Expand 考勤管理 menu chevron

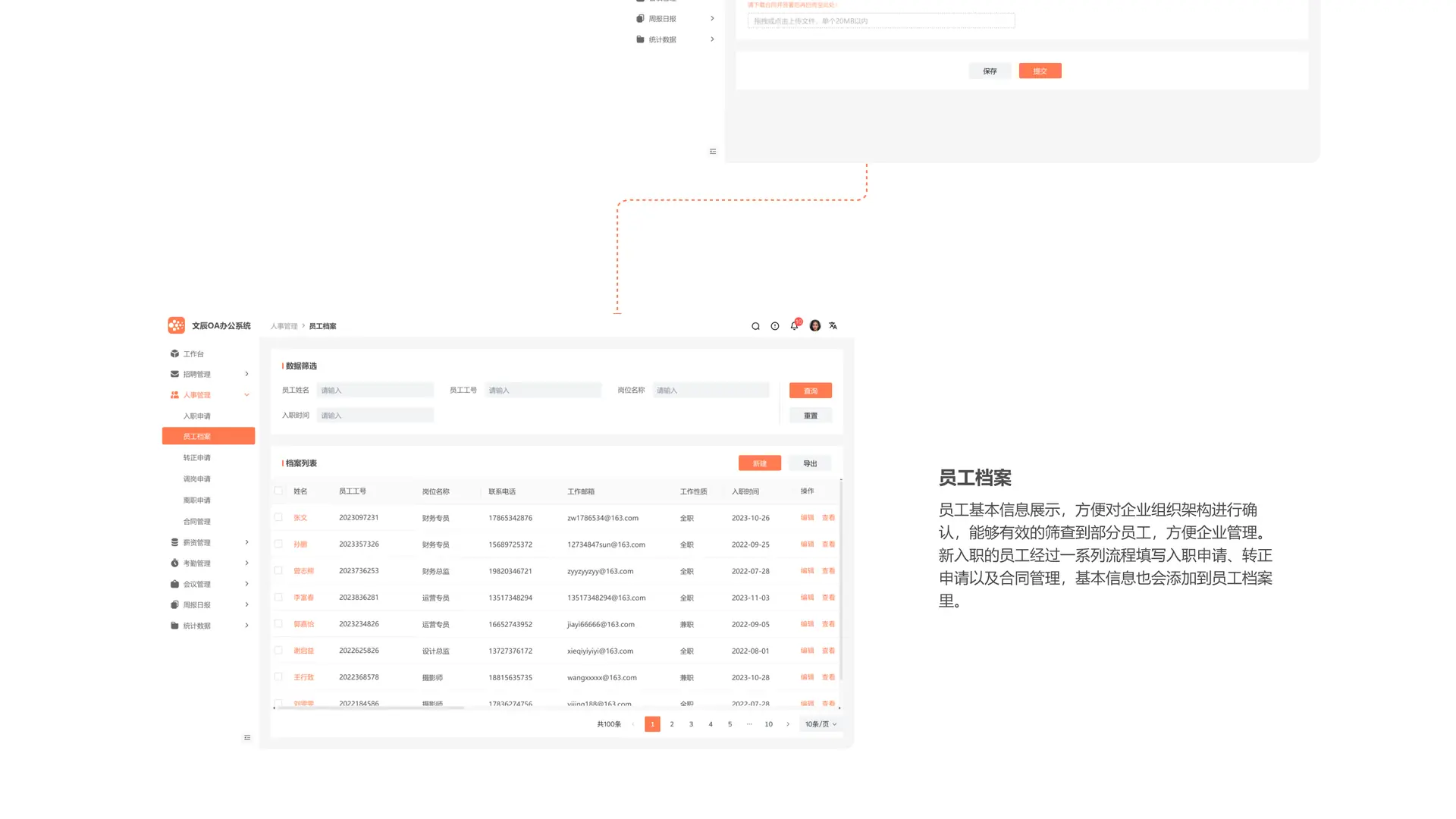(x=246, y=563)
